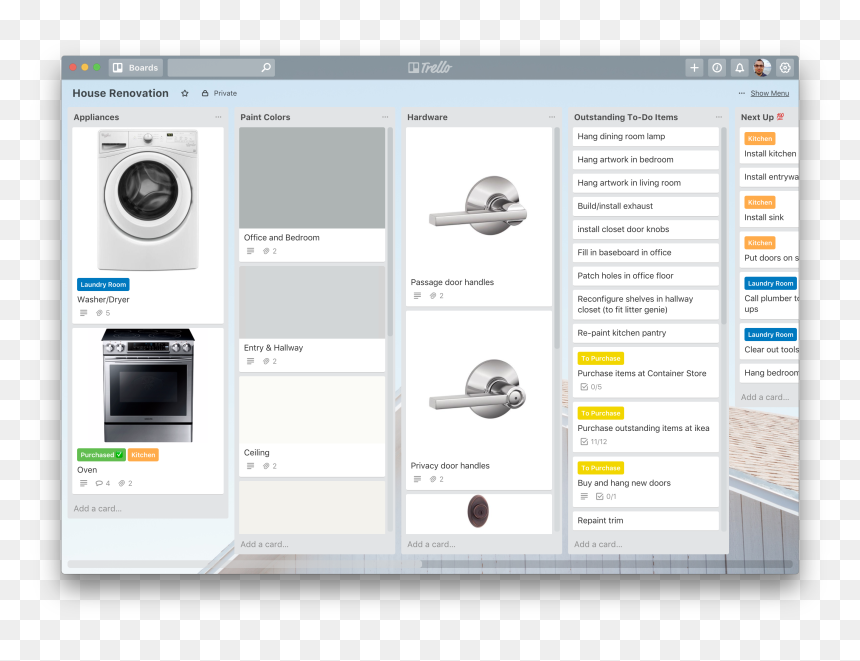Click description icon on Buy and hang new doors card

click(584, 496)
